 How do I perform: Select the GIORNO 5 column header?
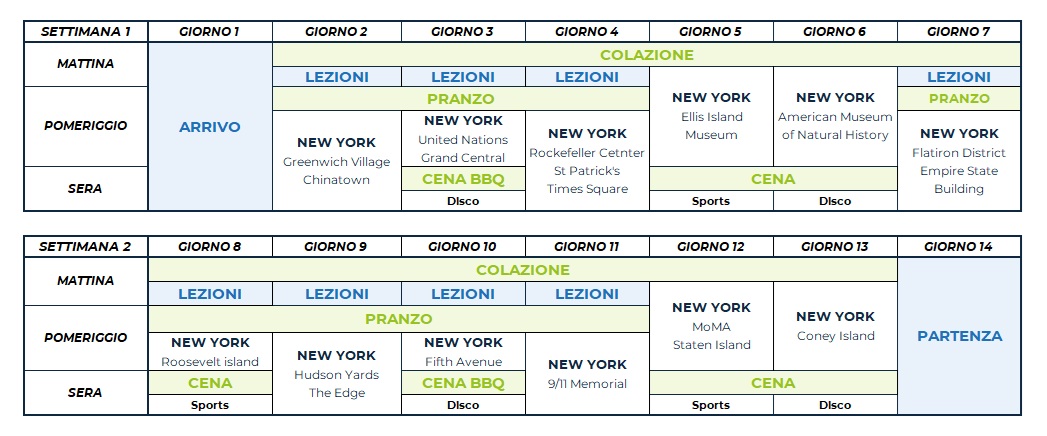pos(711,31)
